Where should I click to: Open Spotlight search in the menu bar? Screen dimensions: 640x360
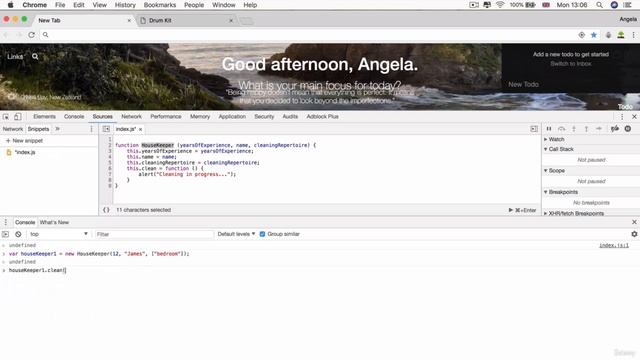pyautogui.click(x=599, y=5)
